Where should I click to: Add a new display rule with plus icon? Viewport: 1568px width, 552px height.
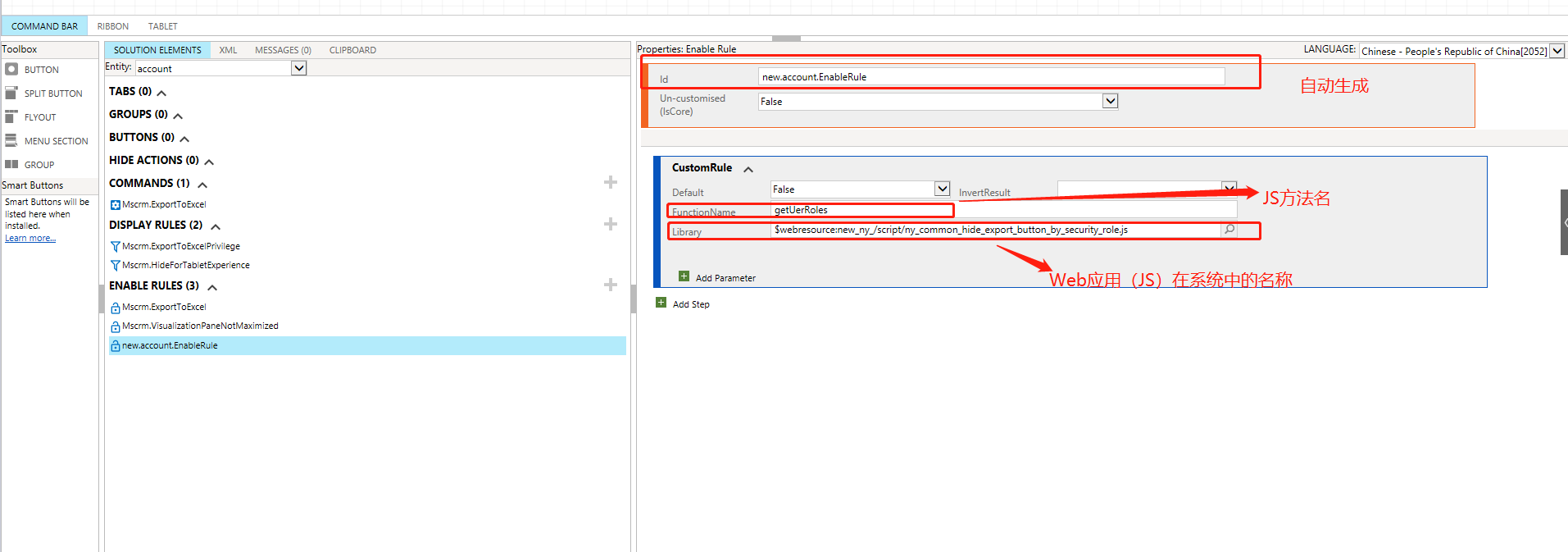[611, 224]
